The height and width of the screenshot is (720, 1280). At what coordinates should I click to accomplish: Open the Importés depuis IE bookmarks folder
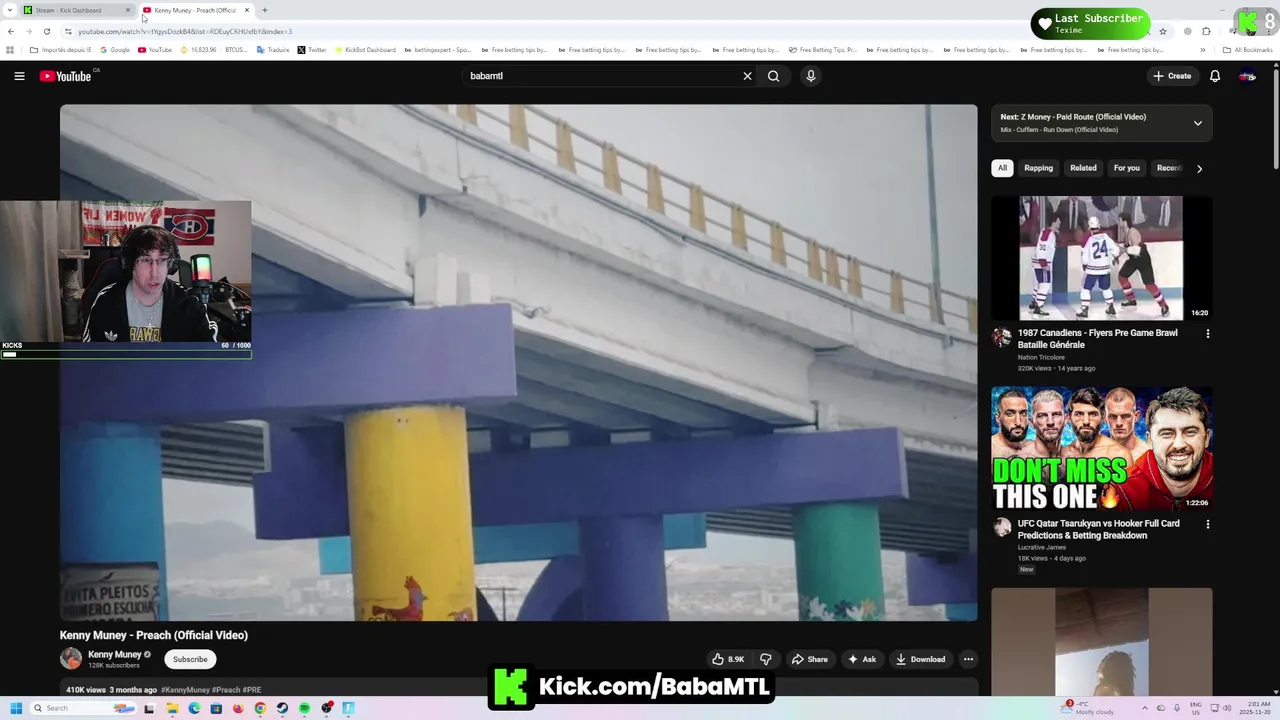[x=60, y=49]
